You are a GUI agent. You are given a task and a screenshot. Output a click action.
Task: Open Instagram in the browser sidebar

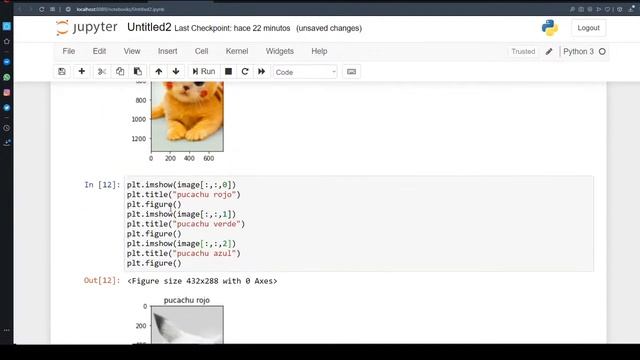[x=7, y=93]
